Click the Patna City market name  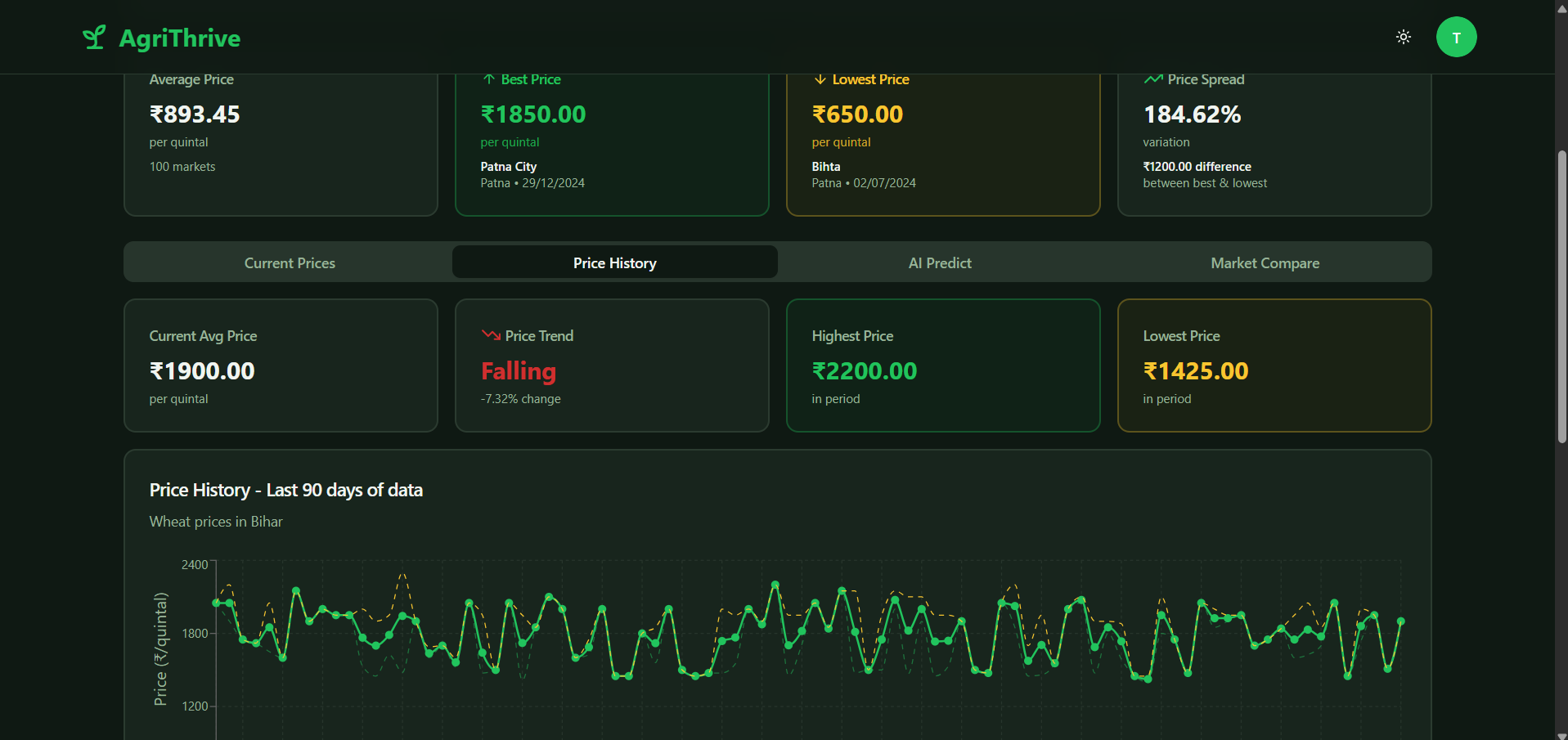pyautogui.click(x=508, y=166)
